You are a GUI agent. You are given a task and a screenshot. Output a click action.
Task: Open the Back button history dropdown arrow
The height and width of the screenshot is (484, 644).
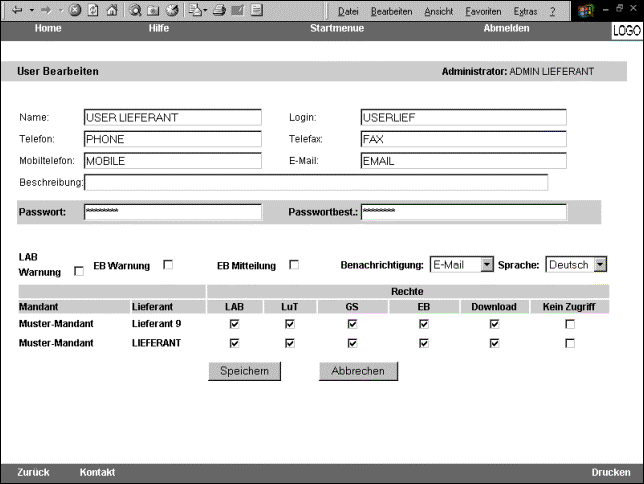(x=32, y=10)
